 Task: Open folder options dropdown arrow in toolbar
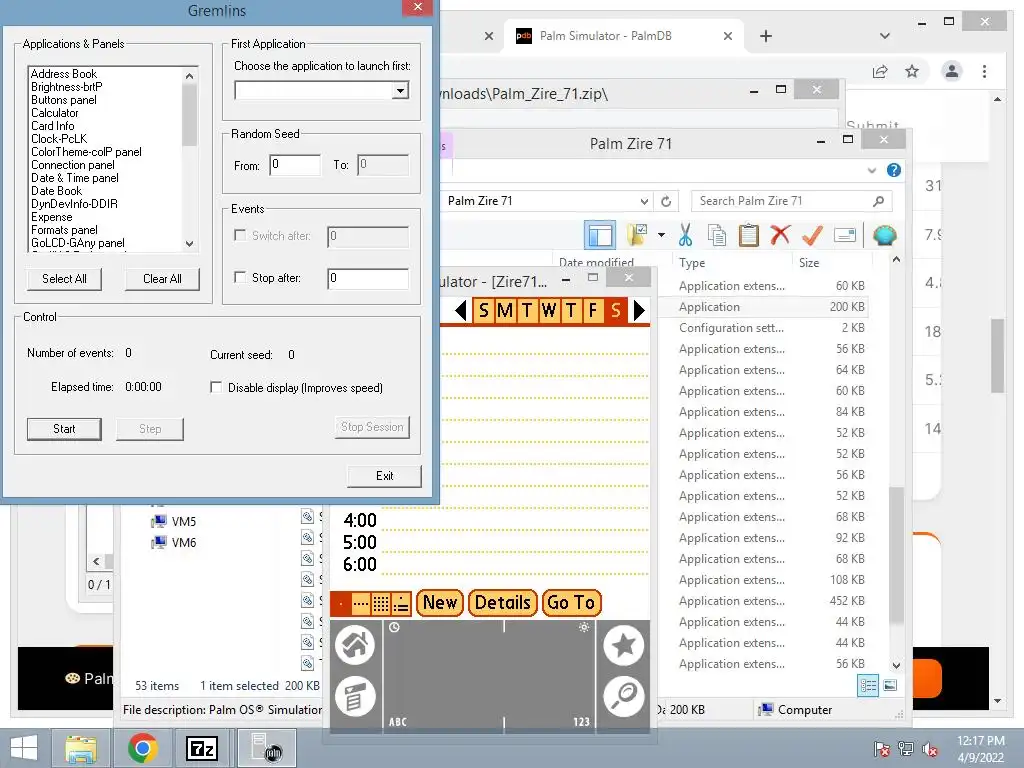pyautogui.click(x=661, y=235)
